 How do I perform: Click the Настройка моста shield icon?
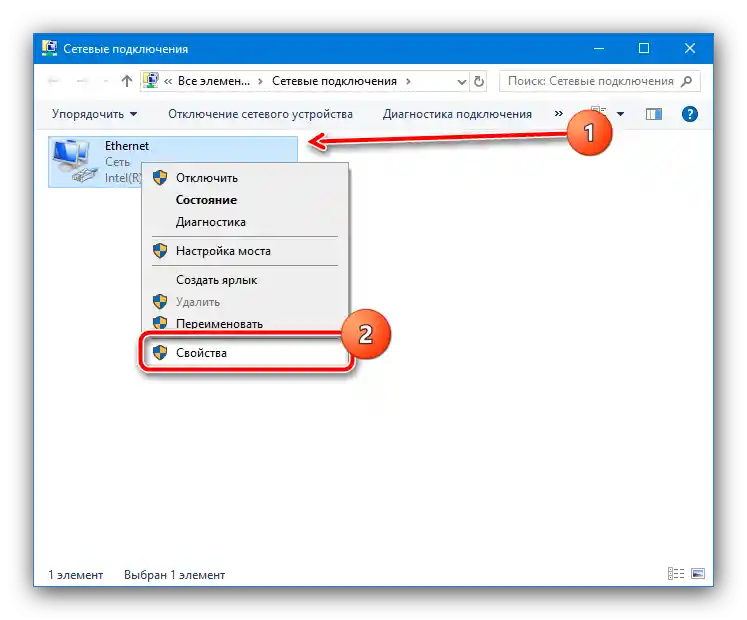(160, 251)
